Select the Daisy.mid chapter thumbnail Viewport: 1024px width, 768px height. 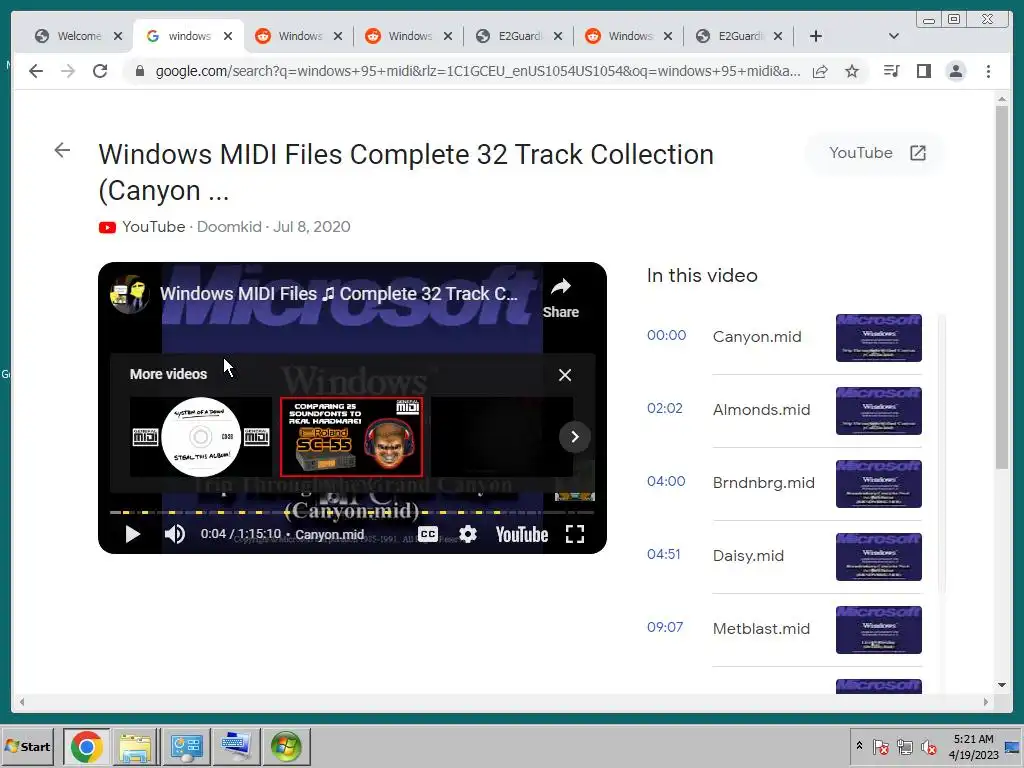coord(879,557)
